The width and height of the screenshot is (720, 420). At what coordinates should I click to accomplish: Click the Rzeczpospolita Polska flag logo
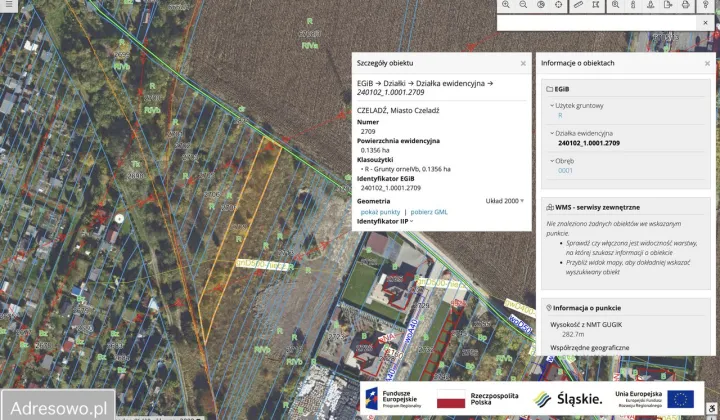tap(478, 399)
